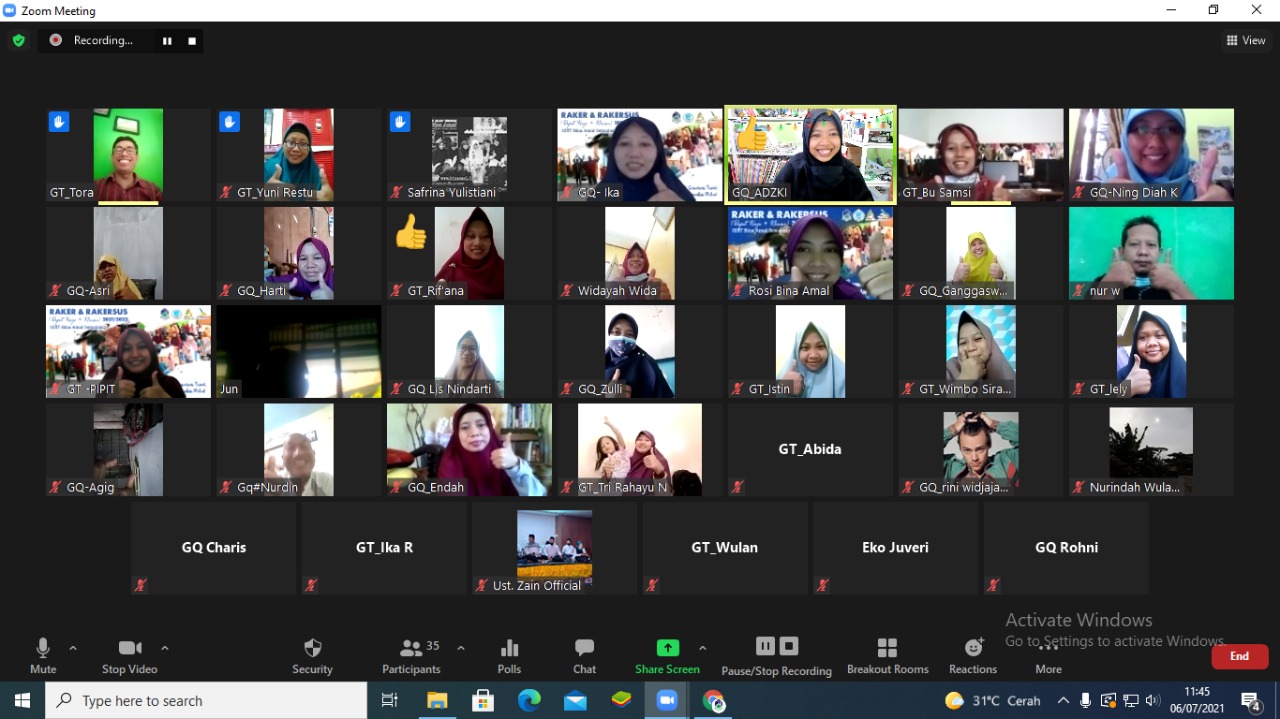The height and width of the screenshot is (719, 1280).
Task: Stop recording using the top stop button
Action: pyautogui.click(x=192, y=41)
